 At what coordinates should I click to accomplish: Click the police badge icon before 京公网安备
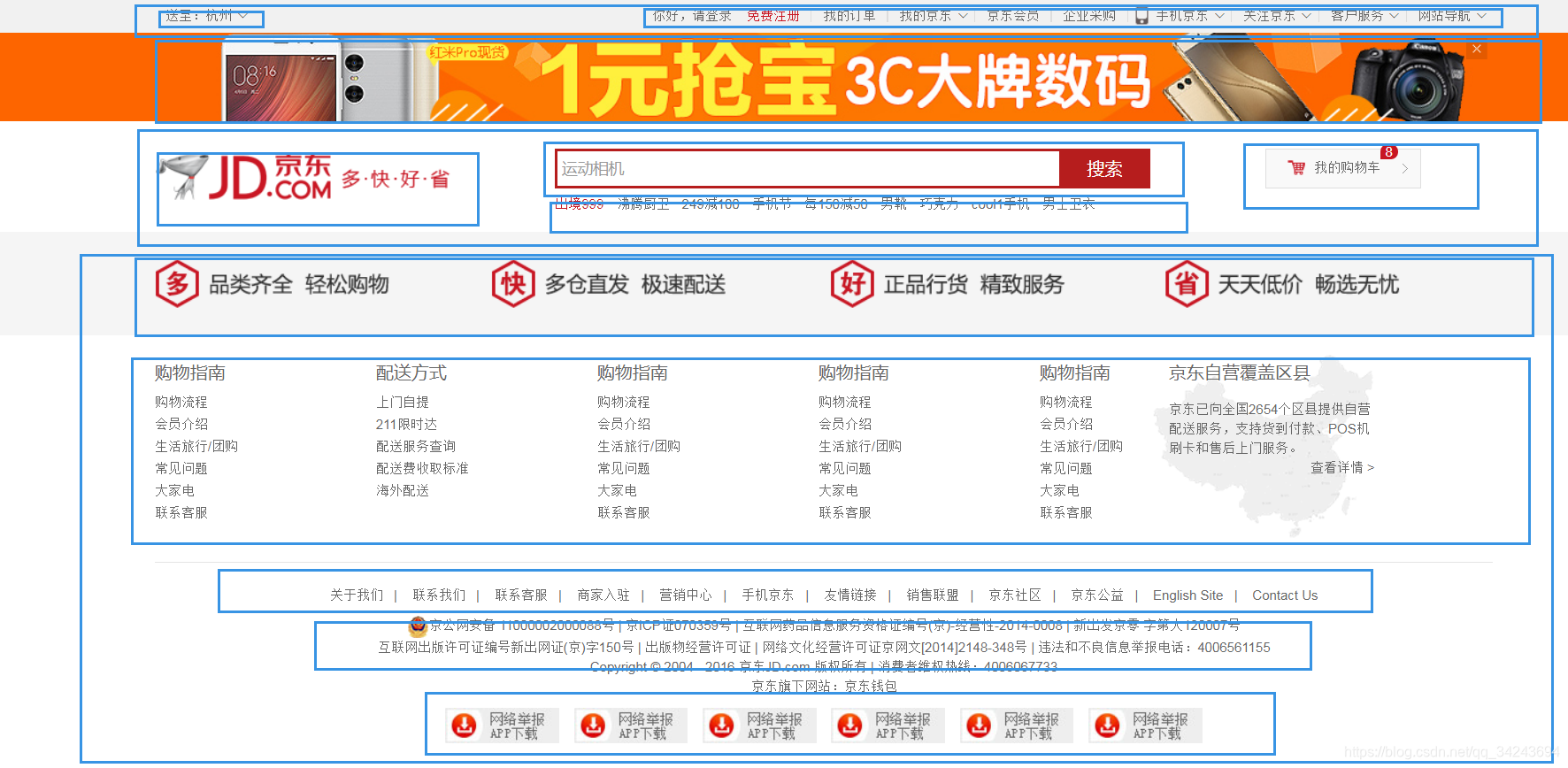(418, 626)
